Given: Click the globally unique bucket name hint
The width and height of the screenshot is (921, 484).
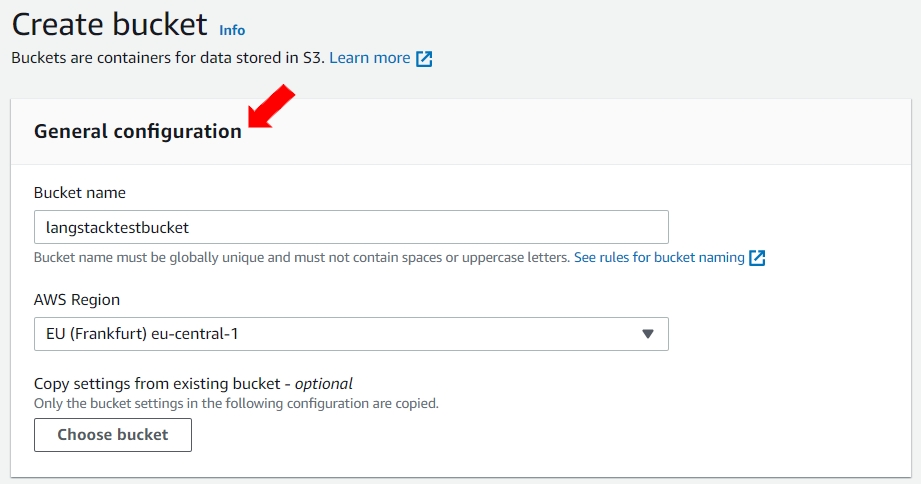Looking at the screenshot, I should point(300,258).
